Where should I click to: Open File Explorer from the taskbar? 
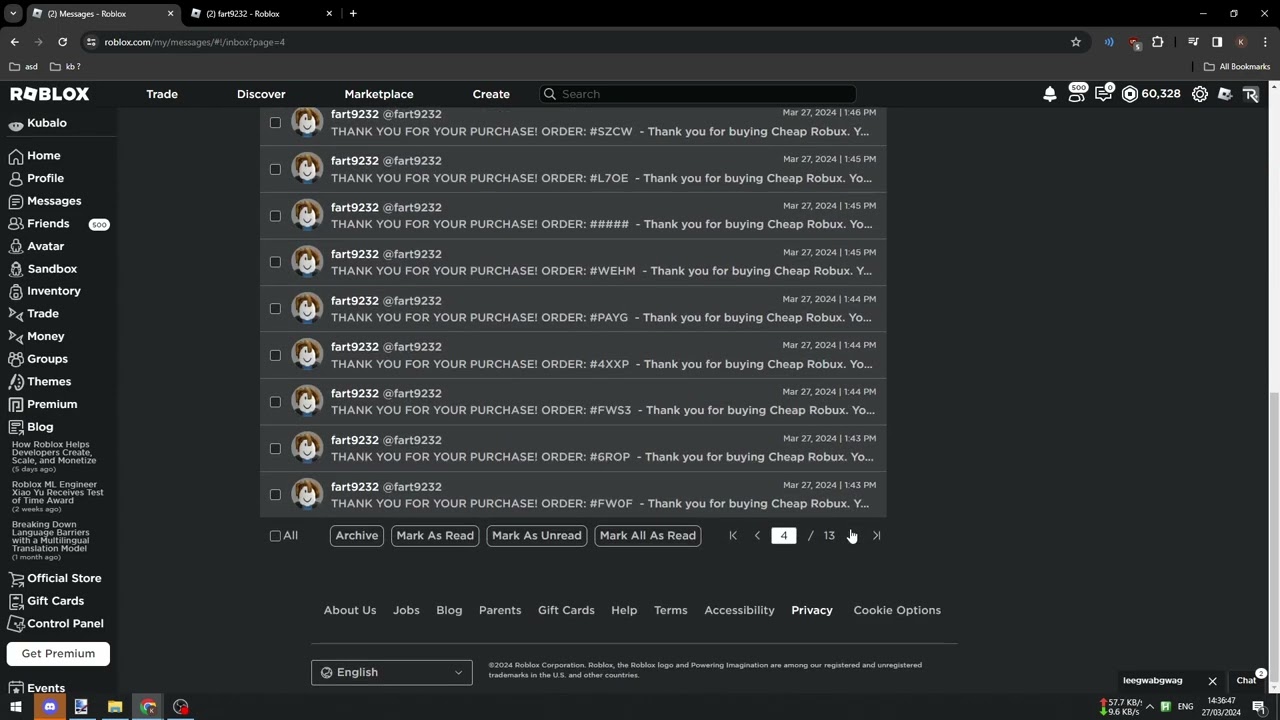tap(115, 707)
